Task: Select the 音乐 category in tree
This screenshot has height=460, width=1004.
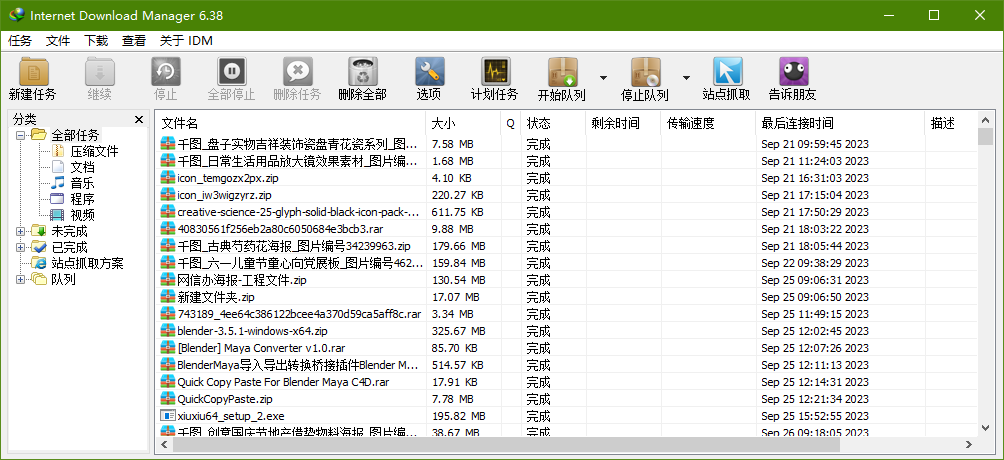Action: (83, 183)
